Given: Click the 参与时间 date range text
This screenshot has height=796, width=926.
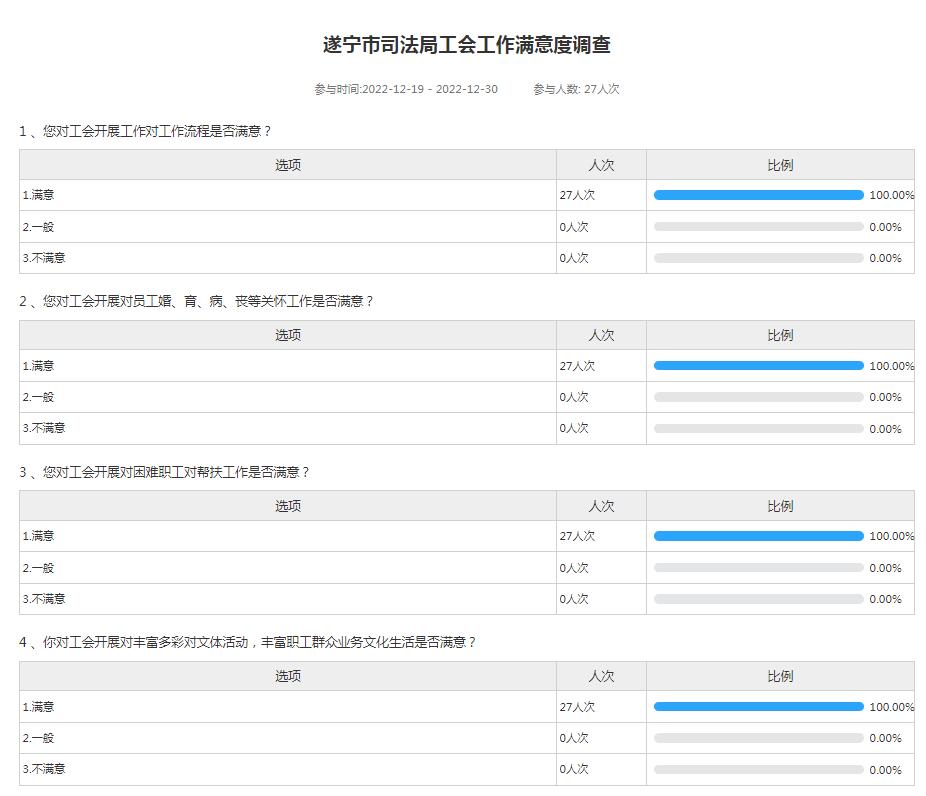Looking at the screenshot, I should point(405,89).
